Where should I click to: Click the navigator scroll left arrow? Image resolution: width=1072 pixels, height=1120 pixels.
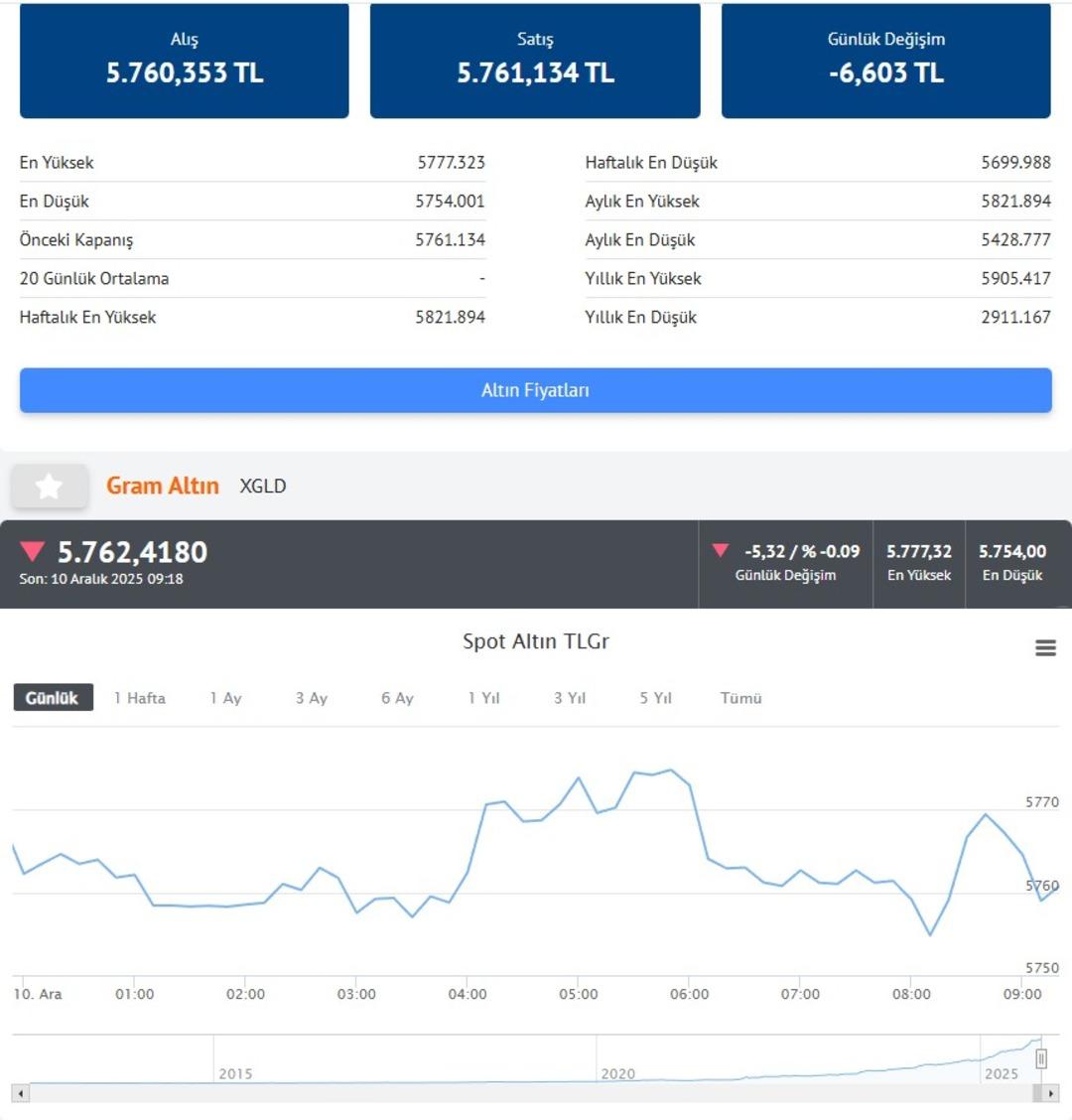[x=20, y=1093]
